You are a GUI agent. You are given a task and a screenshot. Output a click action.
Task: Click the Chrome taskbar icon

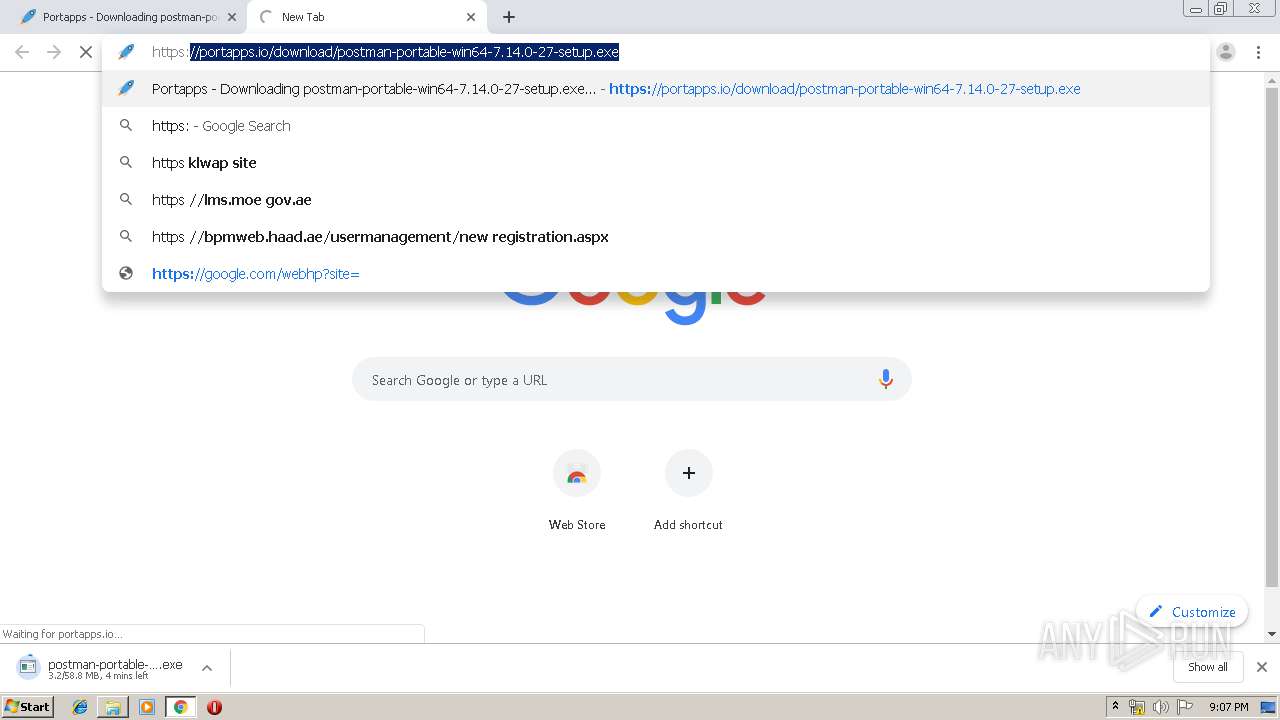[x=180, y=707]
